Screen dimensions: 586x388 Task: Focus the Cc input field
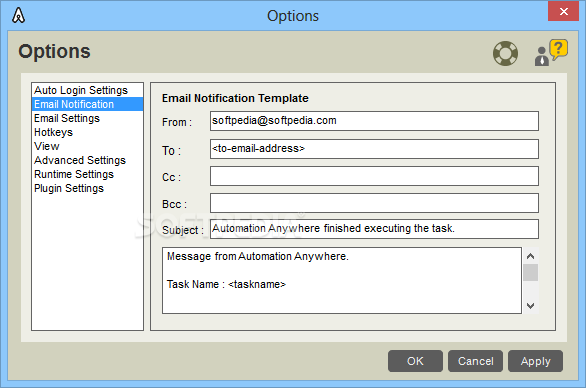coord(374,176)
